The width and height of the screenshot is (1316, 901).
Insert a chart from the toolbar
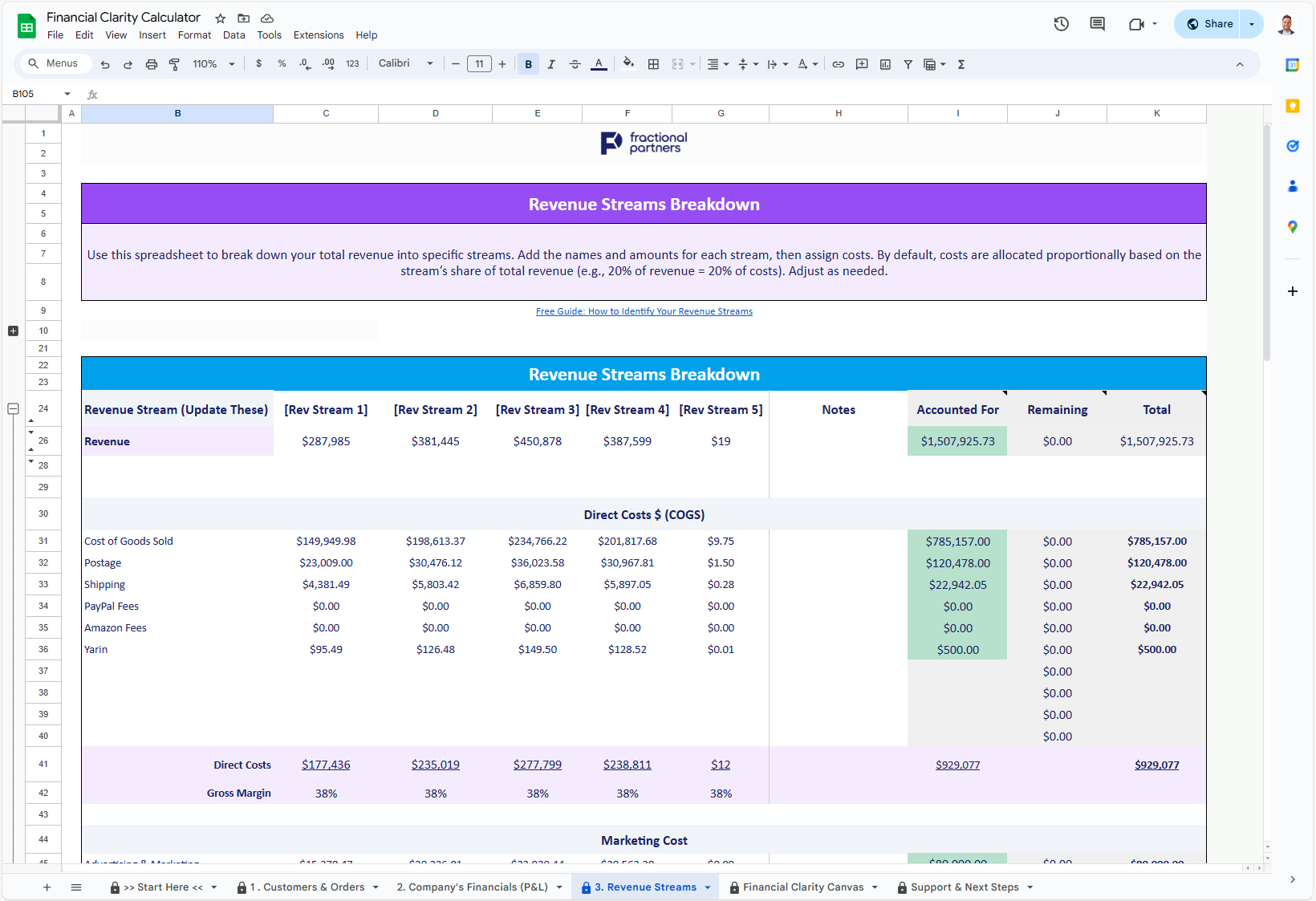[x=885, y=64]
